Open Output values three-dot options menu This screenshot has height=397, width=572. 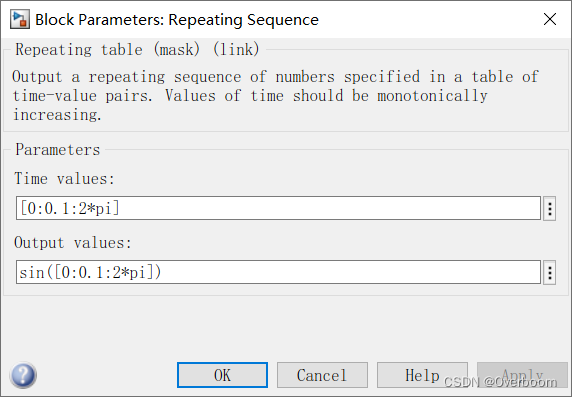(x=549, y=272)
